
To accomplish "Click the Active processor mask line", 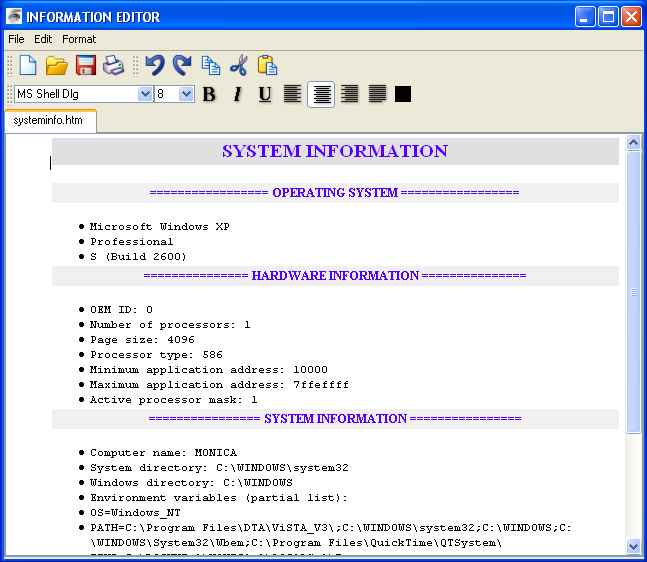I will click(174, 400).
